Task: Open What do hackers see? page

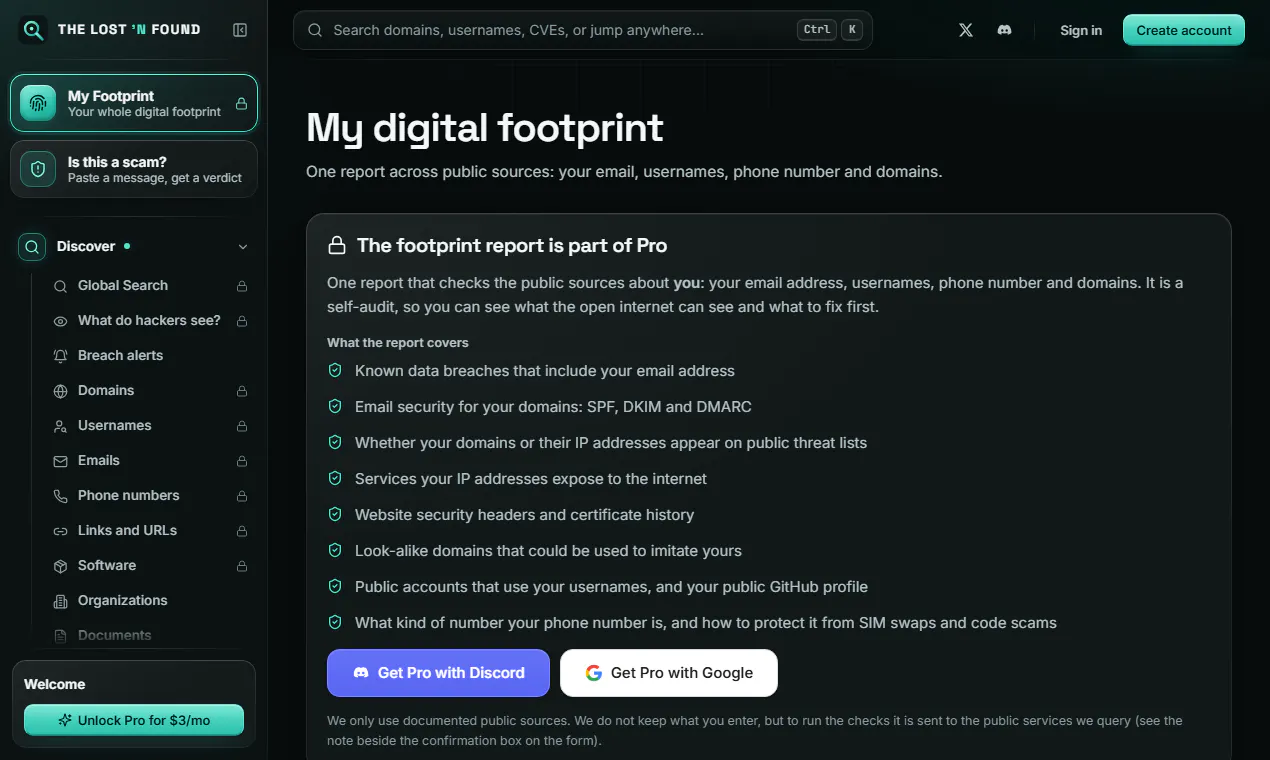Action: (150, 321)
